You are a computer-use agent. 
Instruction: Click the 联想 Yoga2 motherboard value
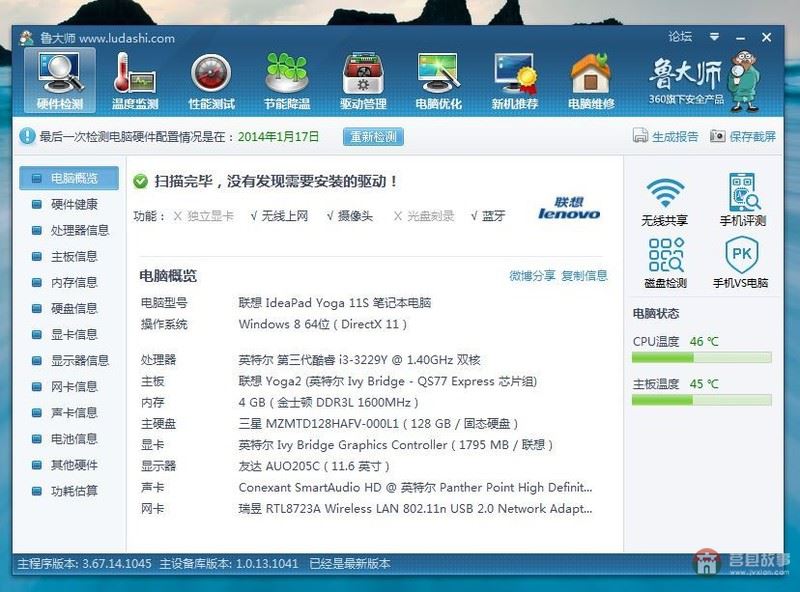388,381
